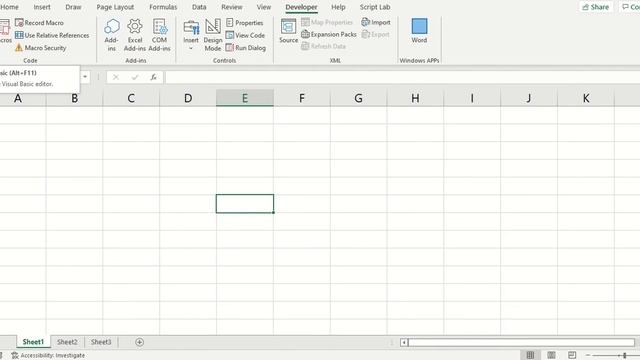Open the View tab
This screenshot has width=640, height=360.
[x=264, y=7]
